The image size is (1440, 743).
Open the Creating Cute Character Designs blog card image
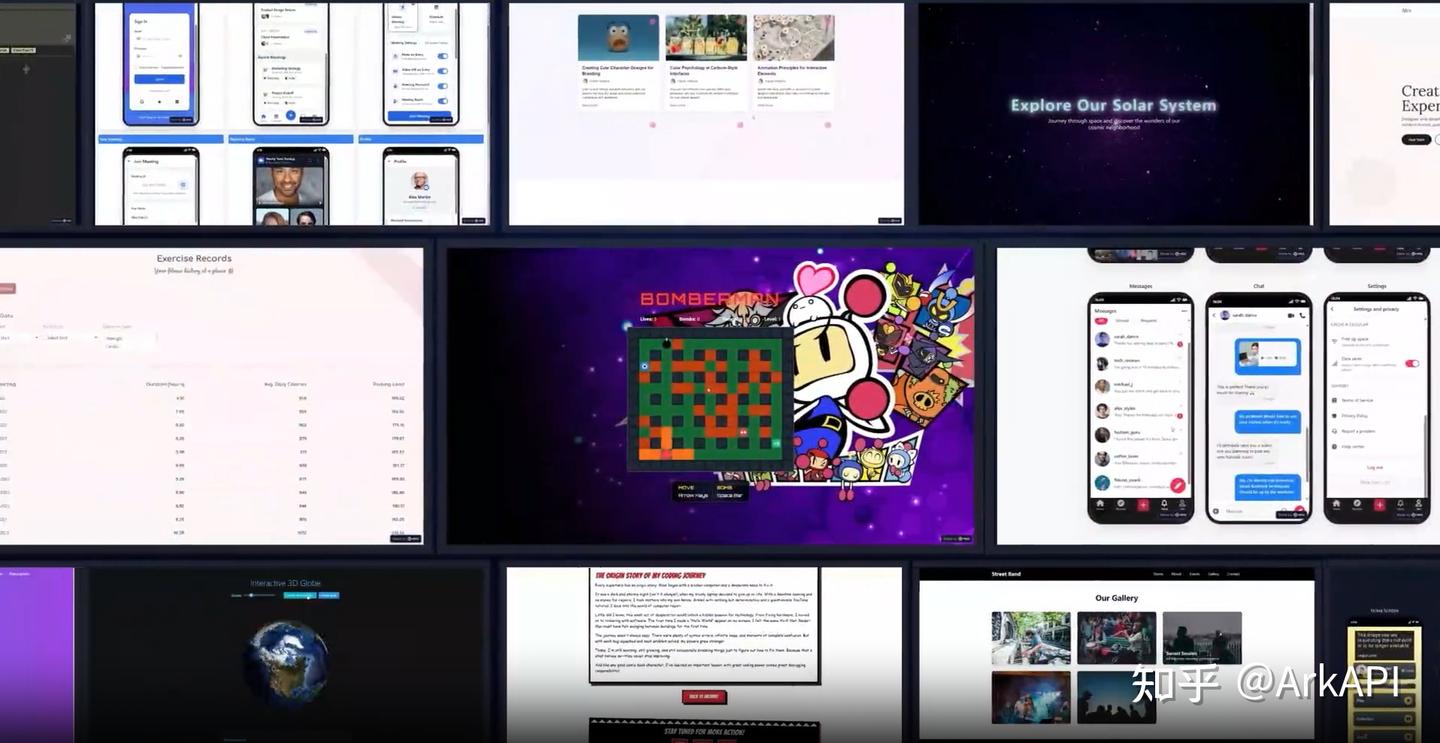(x=618, y=38)
